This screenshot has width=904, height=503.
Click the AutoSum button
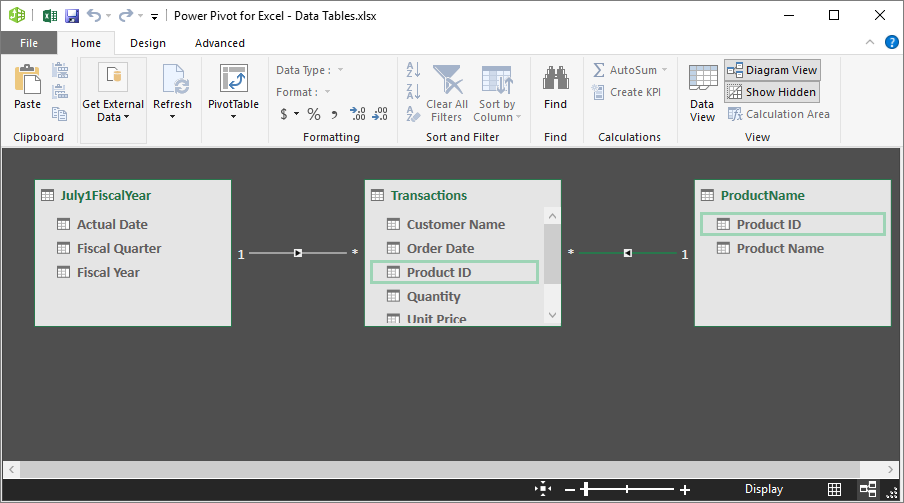coord(625,70)
